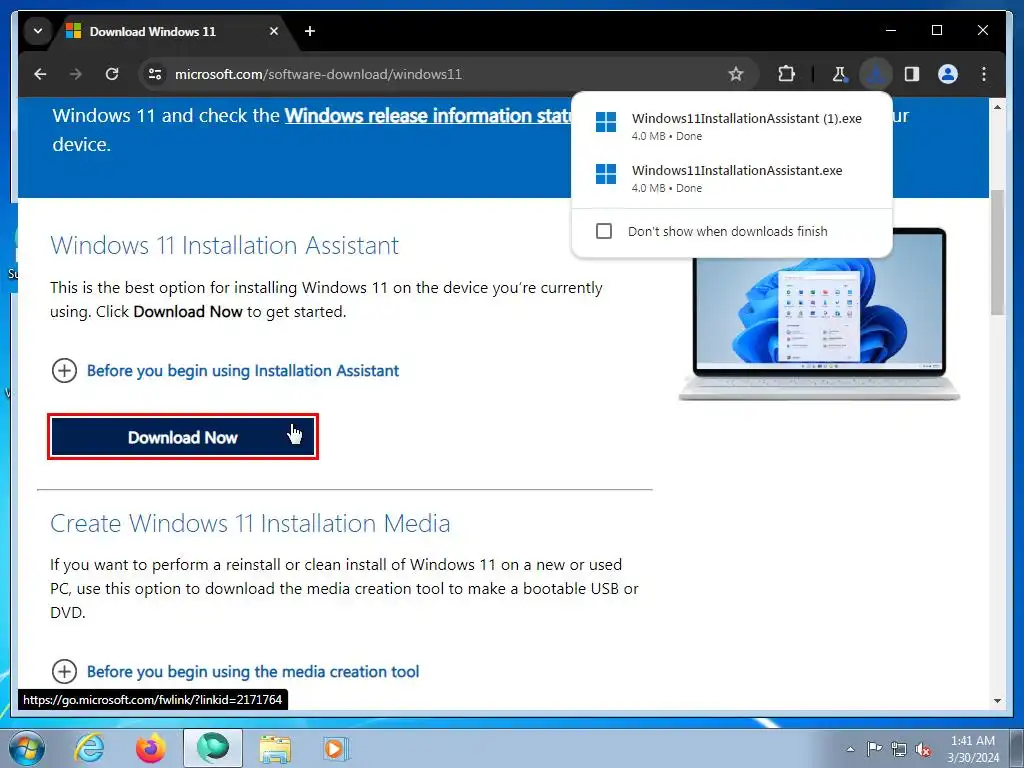Click the vertical scrollbar thumb

[997, 252]
